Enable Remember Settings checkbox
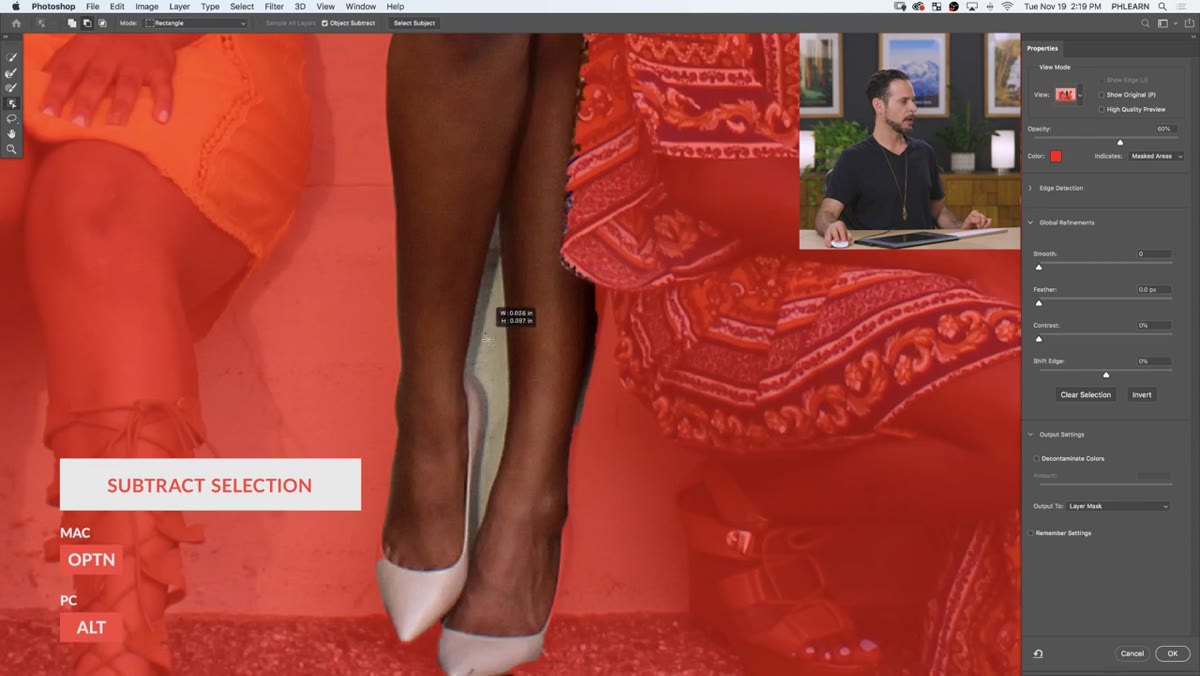Viewport: 1200px width, 676px height. click(x=1031, y=533)
